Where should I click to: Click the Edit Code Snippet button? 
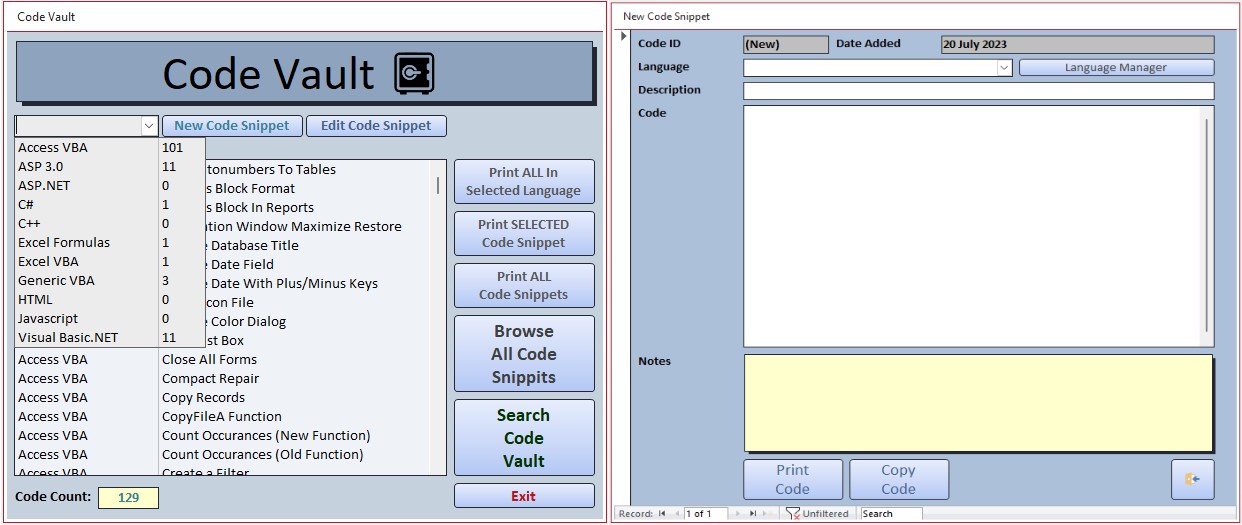376,126
